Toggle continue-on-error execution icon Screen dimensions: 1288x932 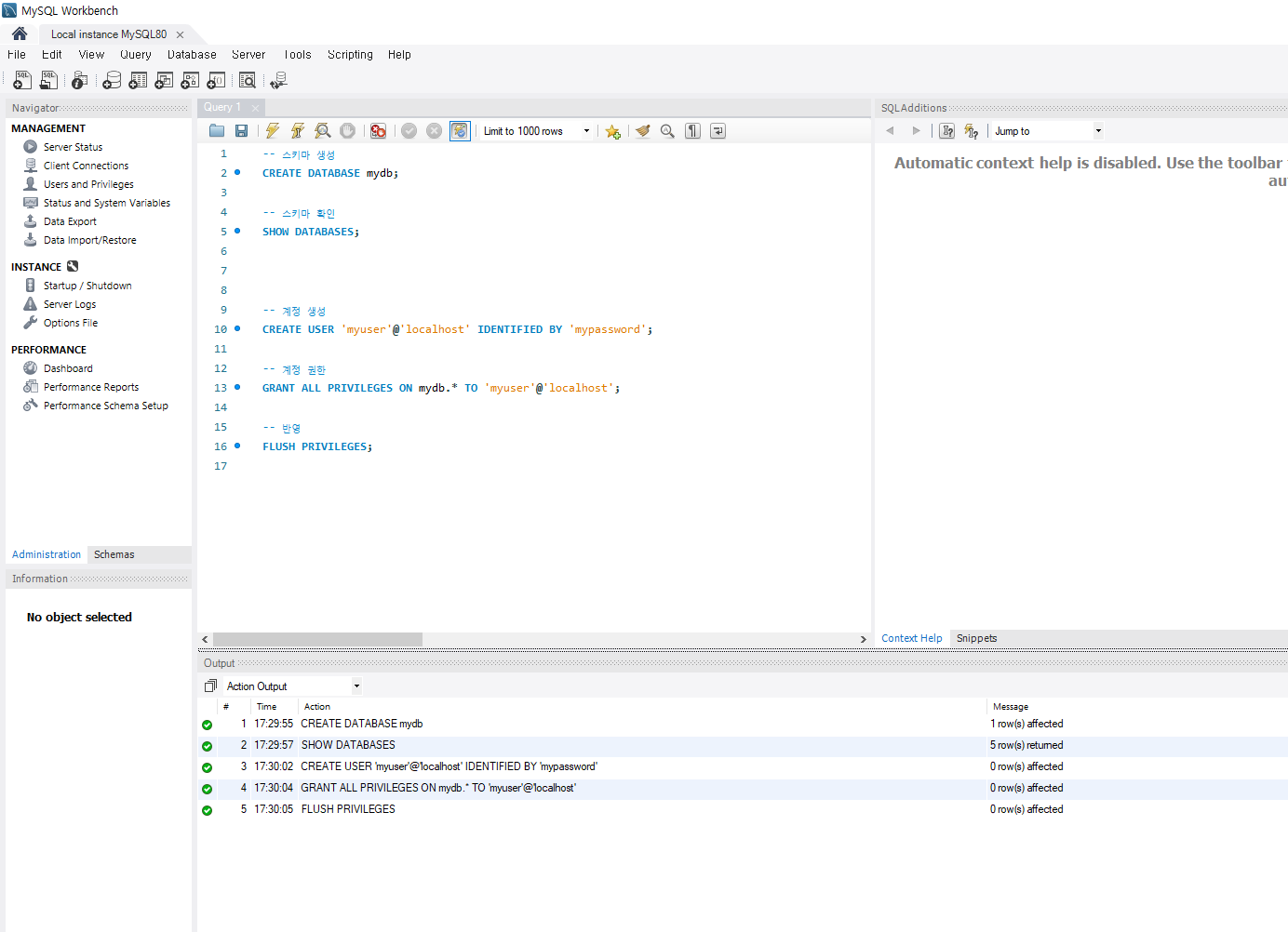[x=379, y=131]
